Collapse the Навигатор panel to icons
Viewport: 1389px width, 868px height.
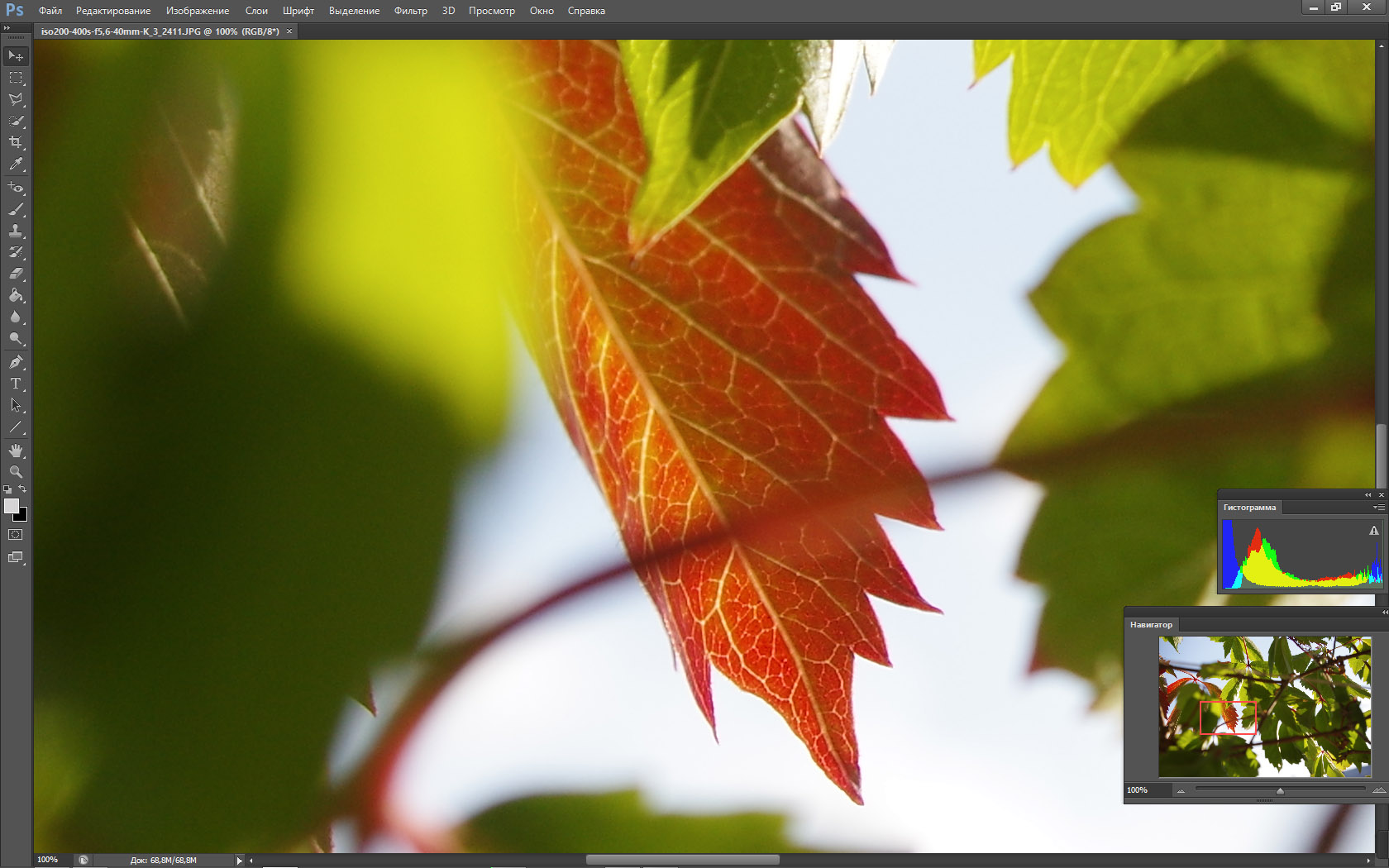click(1385, 613)
